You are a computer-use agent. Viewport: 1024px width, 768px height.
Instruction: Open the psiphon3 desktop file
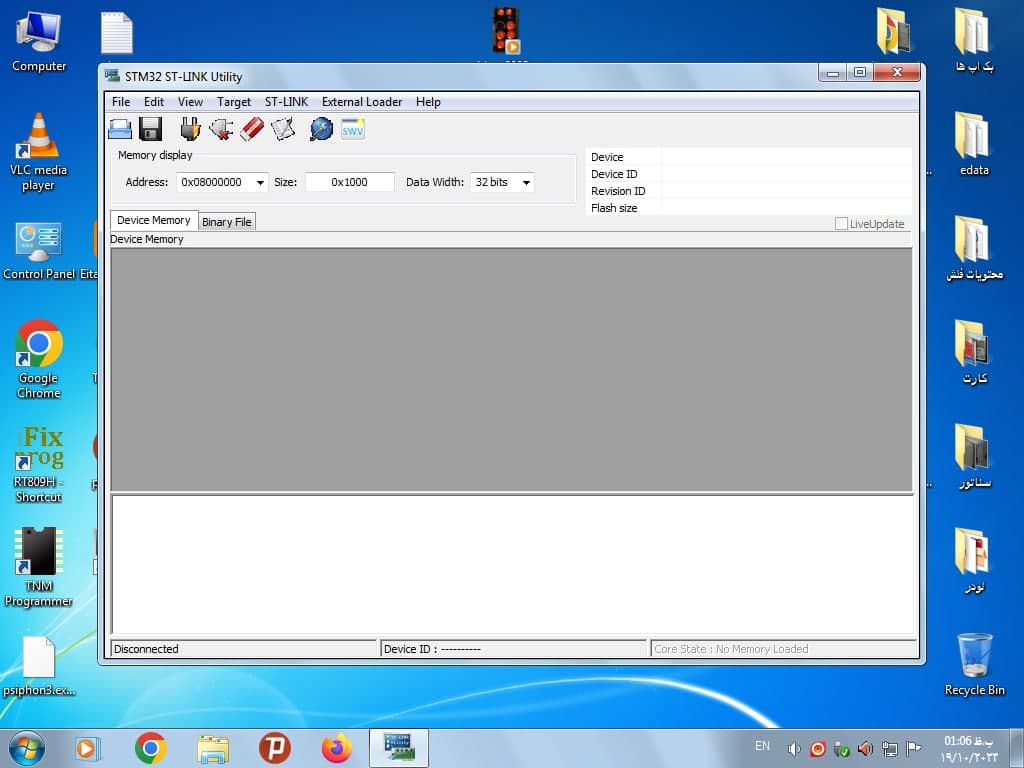coord(39,666)
